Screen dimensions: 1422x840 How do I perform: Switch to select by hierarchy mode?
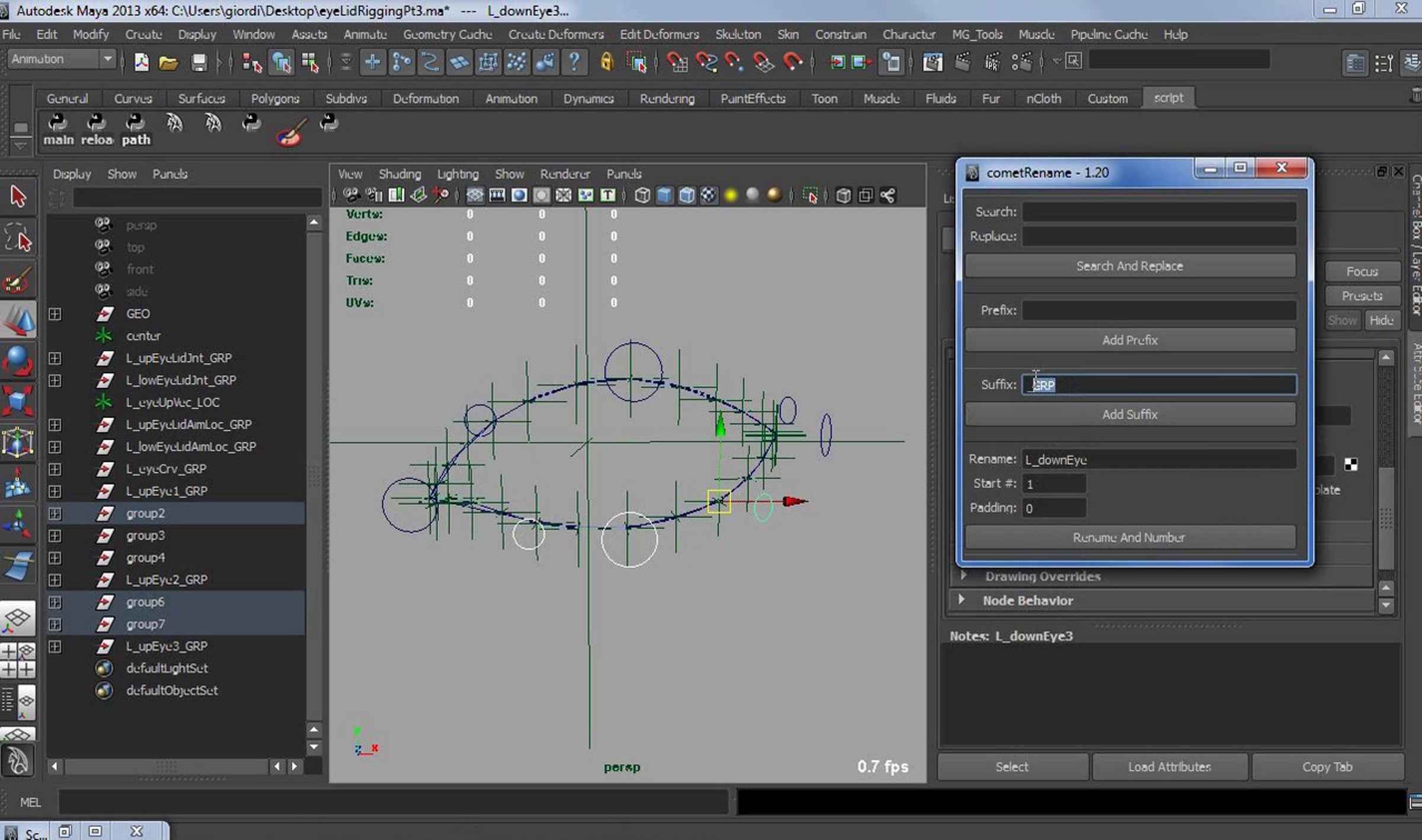click(252, 62)
